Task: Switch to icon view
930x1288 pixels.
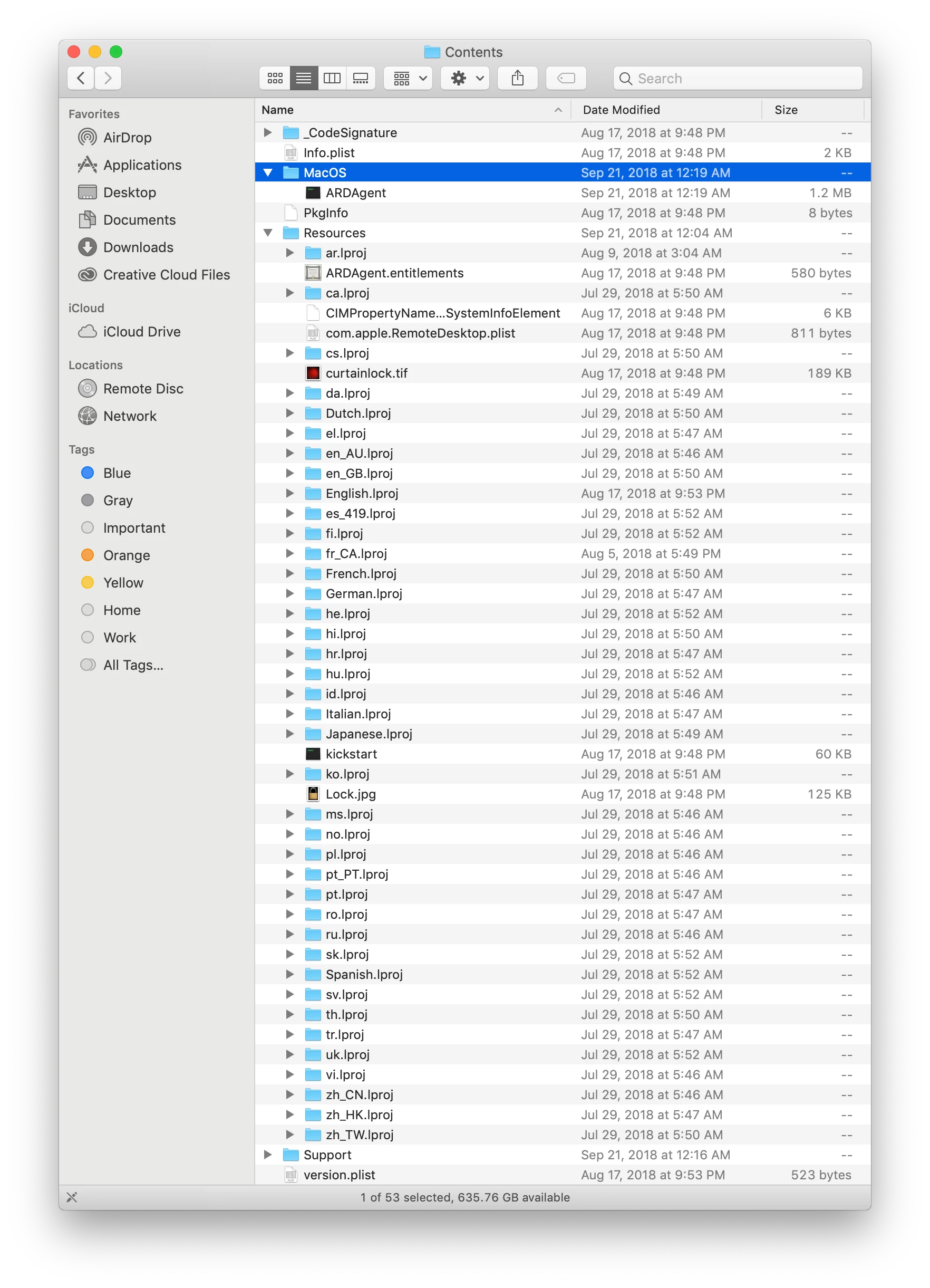Action: 275,79
